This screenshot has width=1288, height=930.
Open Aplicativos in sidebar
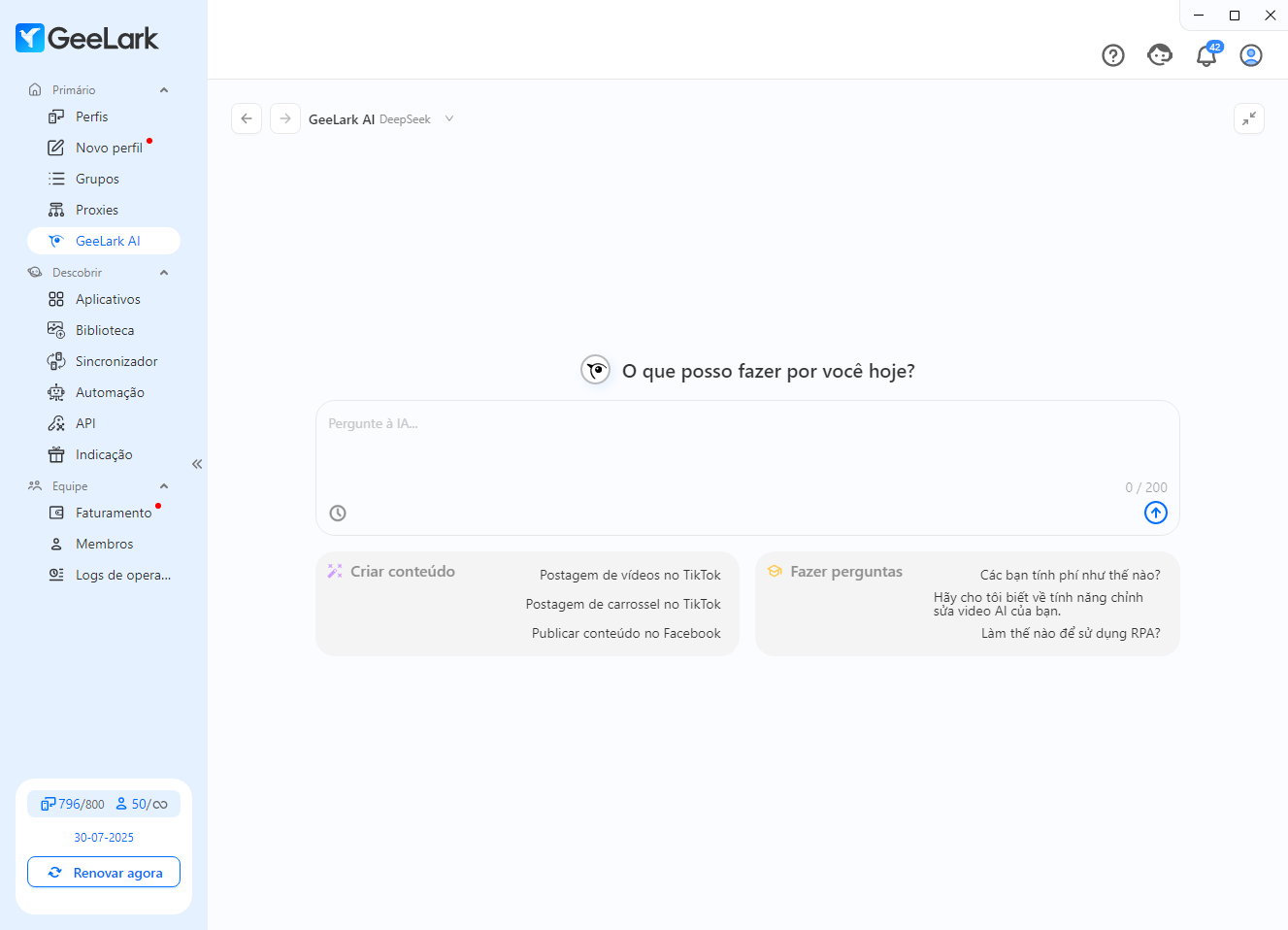click(x=104, y=299)
